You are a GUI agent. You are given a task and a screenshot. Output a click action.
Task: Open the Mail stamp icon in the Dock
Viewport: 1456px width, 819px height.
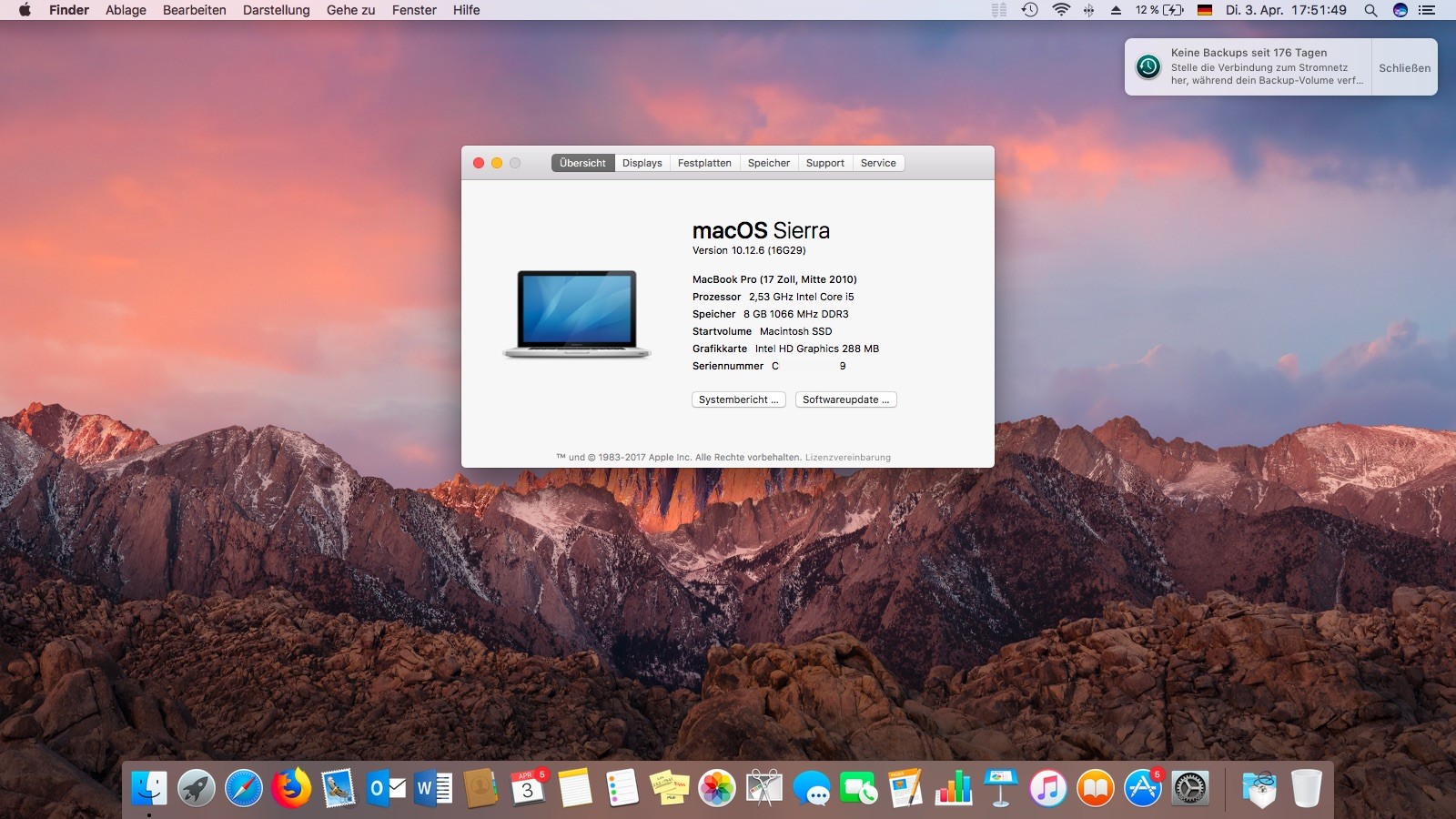339,788
